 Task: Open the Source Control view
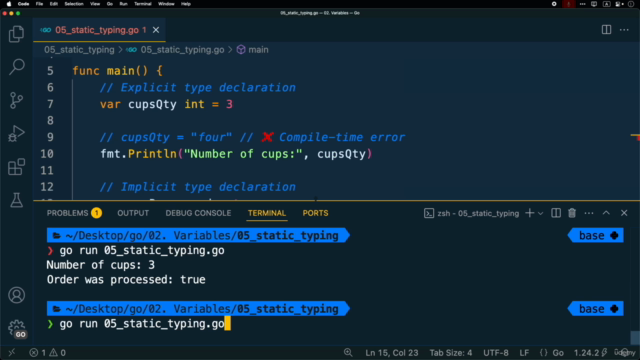tap(16, 100)
